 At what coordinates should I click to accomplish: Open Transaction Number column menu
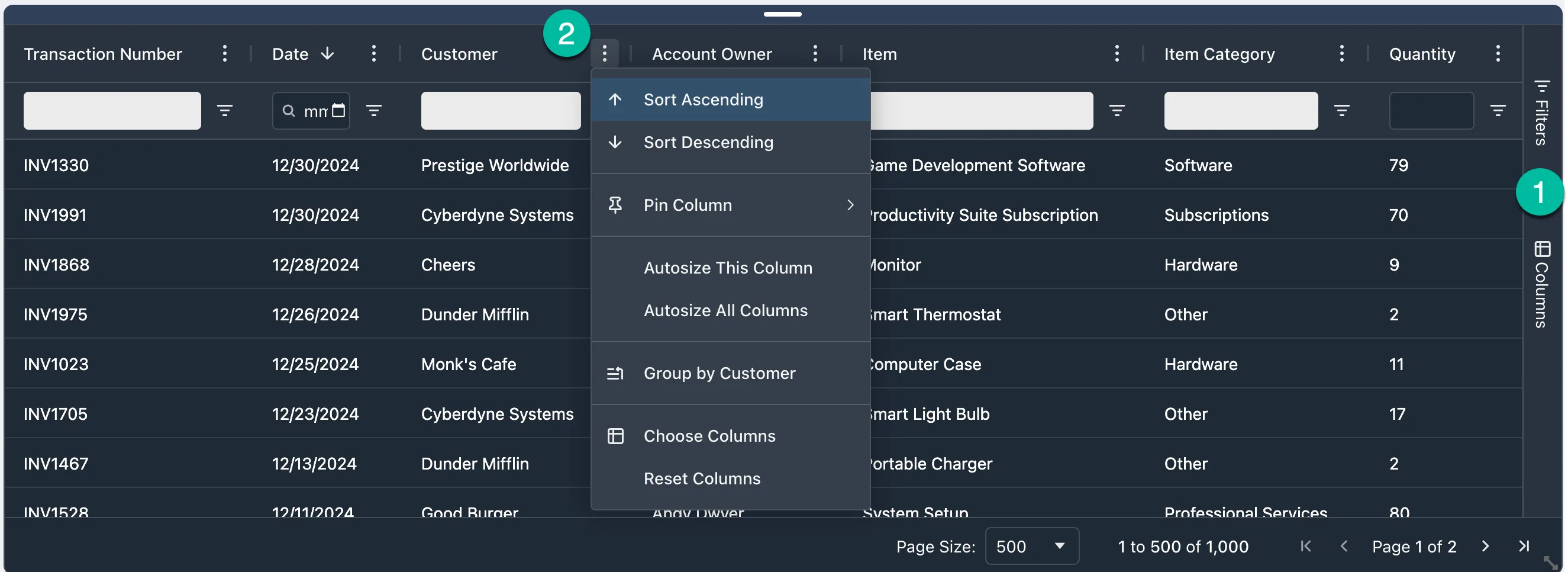225,54
